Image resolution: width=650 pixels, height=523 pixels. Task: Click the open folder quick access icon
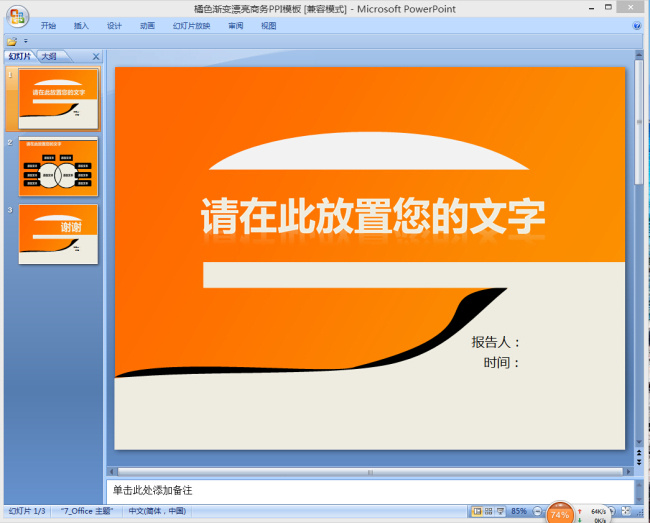pos(12,41)
